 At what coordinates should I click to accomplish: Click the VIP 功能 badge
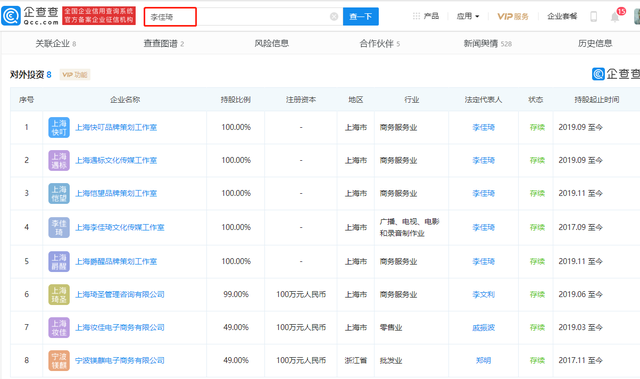[75, 75]
